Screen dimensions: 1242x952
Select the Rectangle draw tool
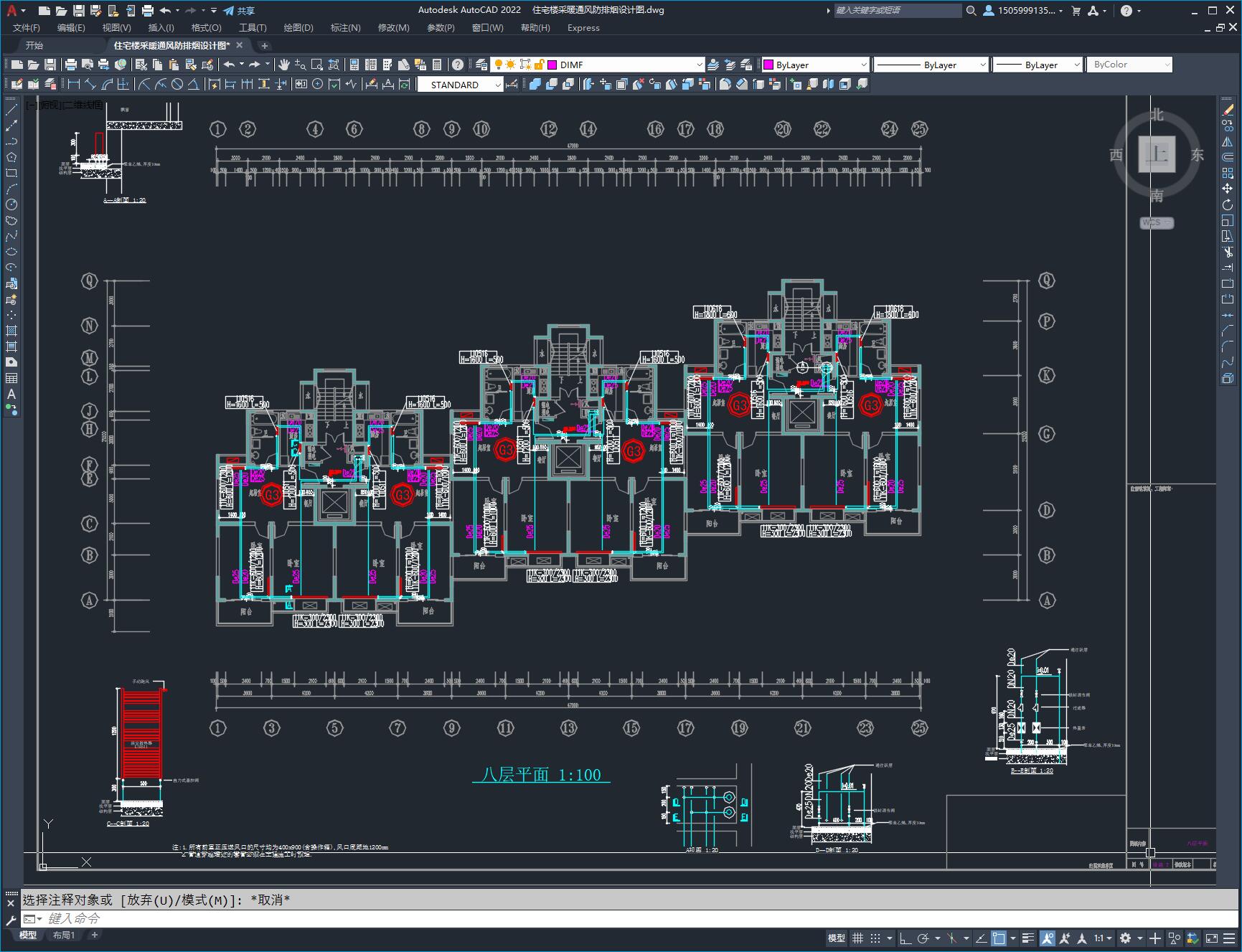coord(11,173)
